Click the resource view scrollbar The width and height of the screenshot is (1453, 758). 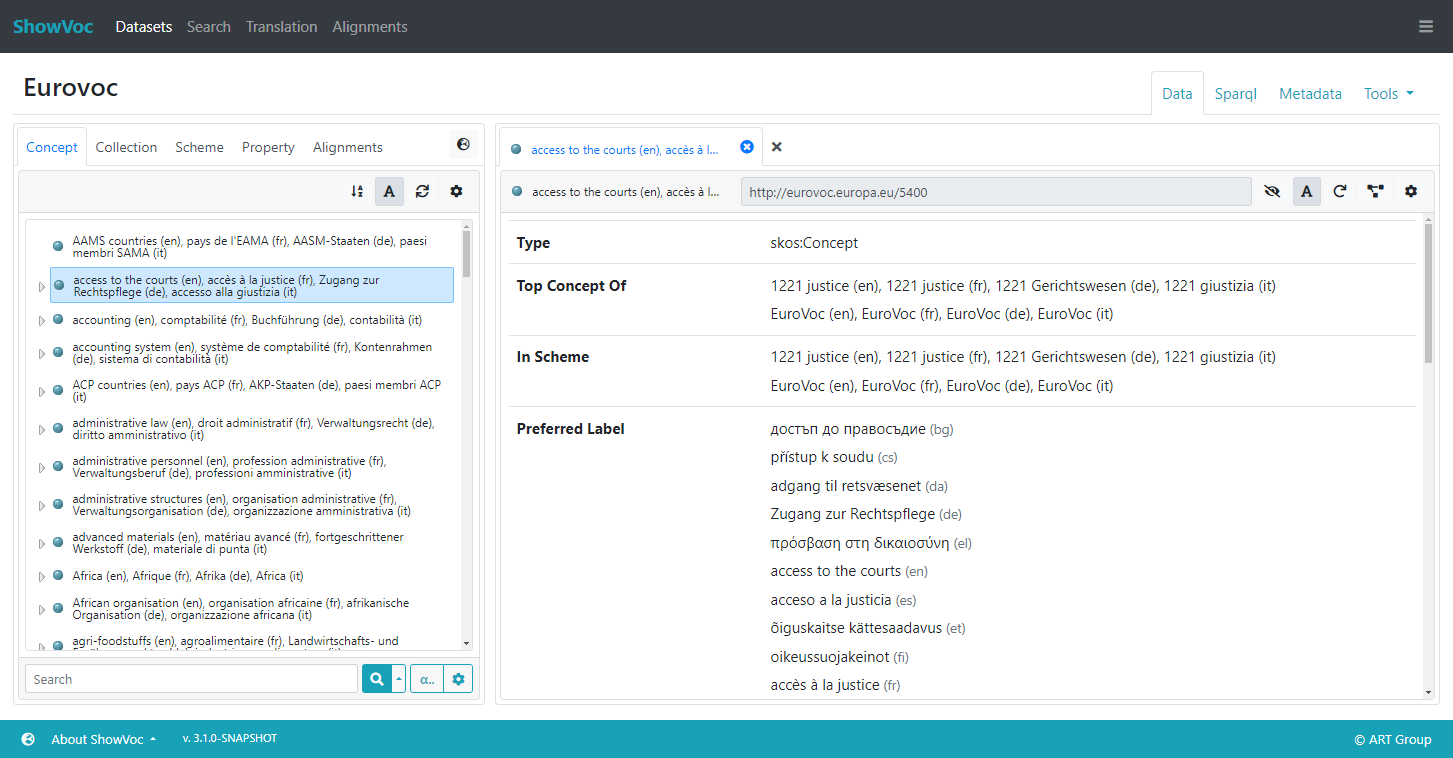point(1428,292)
